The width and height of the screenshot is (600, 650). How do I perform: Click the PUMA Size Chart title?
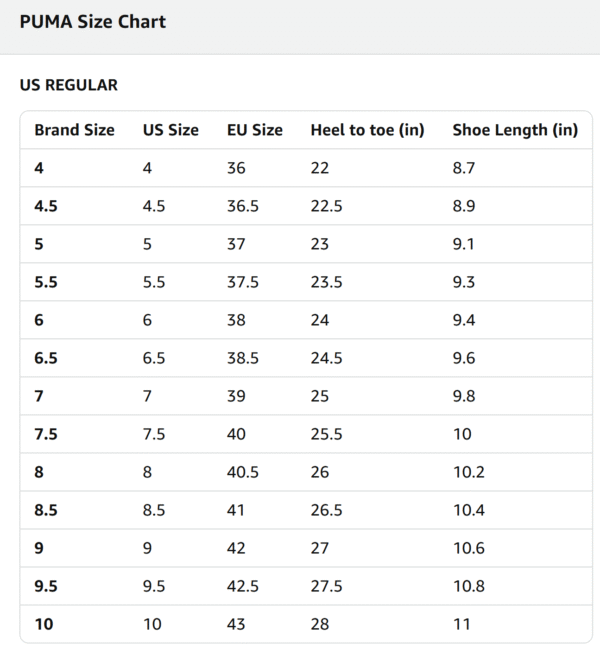pos(92,21)
